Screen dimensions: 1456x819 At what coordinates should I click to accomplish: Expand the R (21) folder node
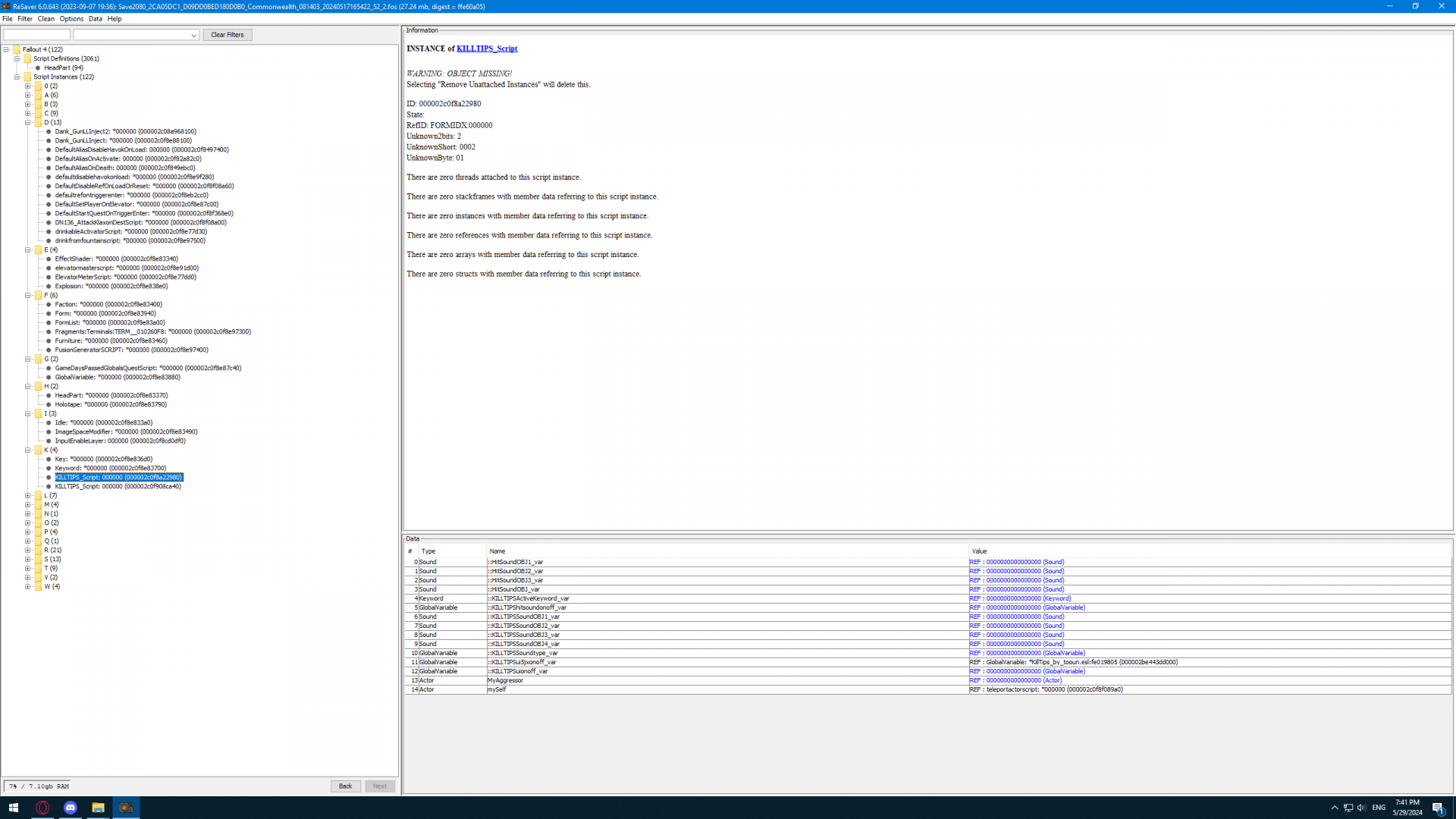pyautogui.click(x=28, y=550)
